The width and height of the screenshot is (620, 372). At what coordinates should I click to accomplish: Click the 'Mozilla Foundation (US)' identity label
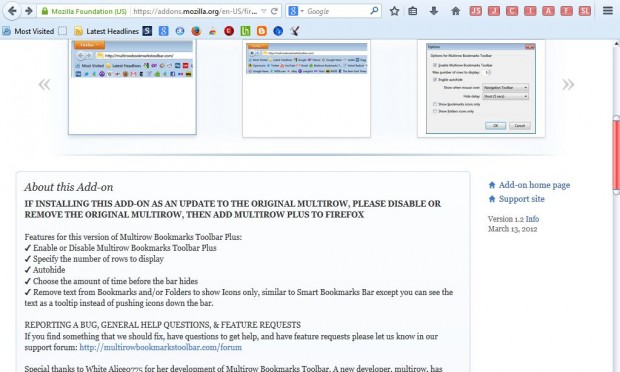click(89, 11)
